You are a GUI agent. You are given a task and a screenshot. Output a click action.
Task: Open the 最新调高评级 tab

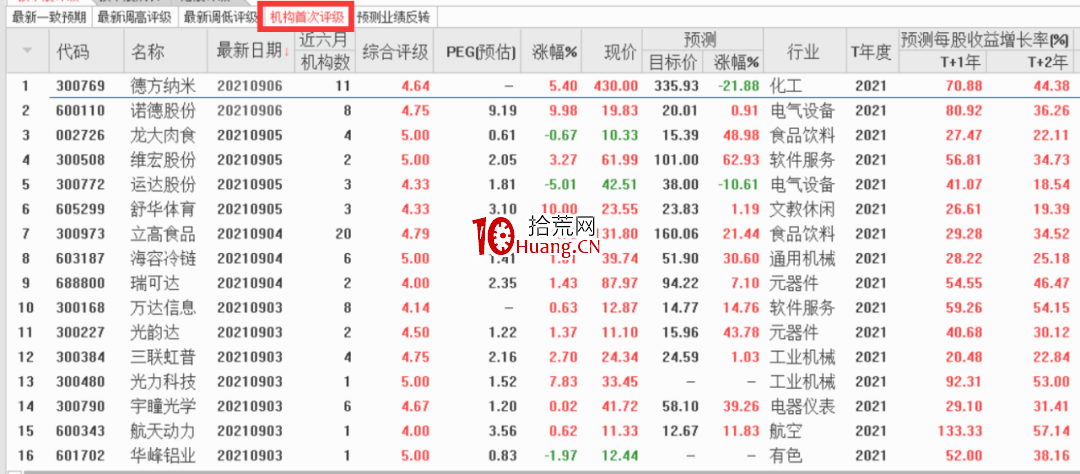(134, 17)
